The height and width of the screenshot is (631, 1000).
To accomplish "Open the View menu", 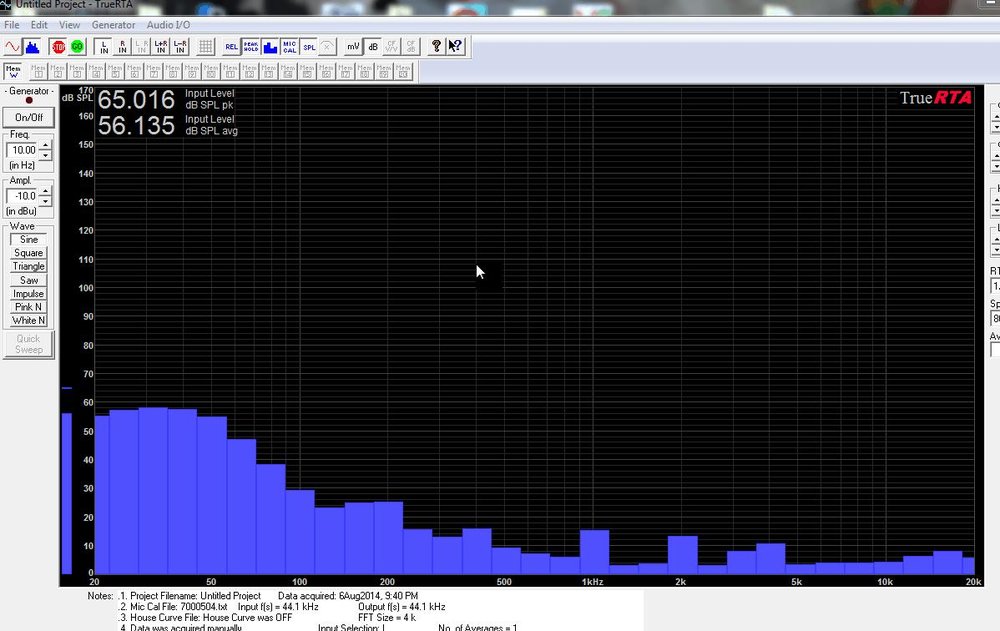I will [x=70, y=25].
